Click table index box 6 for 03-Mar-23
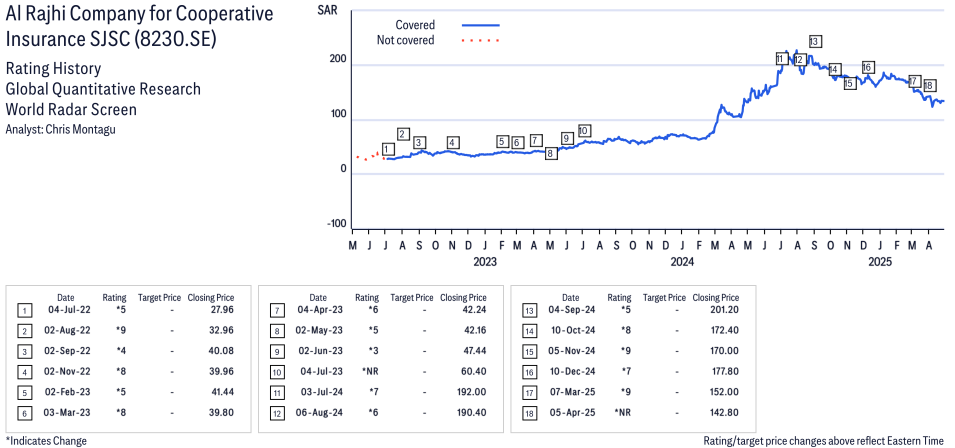955x448 pixels. click(24, 413)
